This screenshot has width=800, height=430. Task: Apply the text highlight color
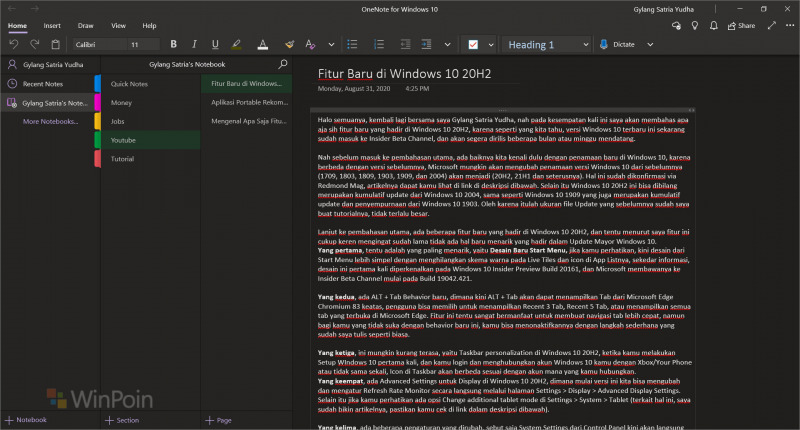click(236, 44)
